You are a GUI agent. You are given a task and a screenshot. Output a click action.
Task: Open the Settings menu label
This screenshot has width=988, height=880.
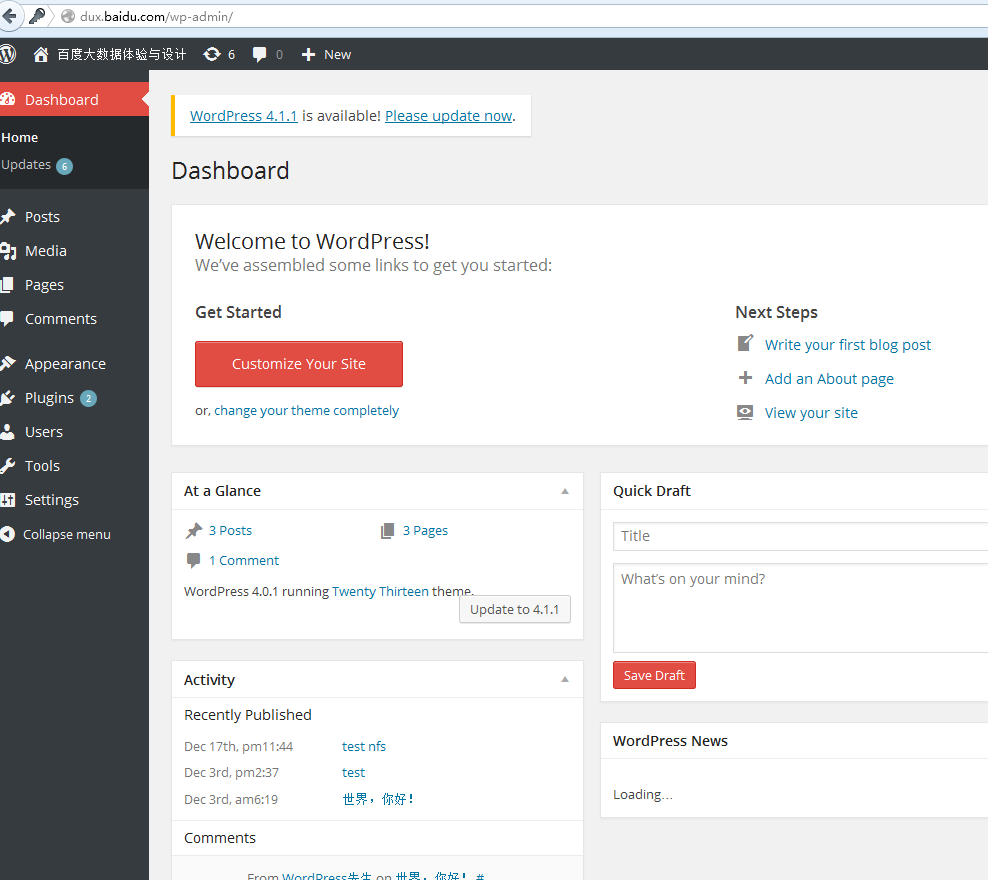pyautogui.click(x=52, y=500)
